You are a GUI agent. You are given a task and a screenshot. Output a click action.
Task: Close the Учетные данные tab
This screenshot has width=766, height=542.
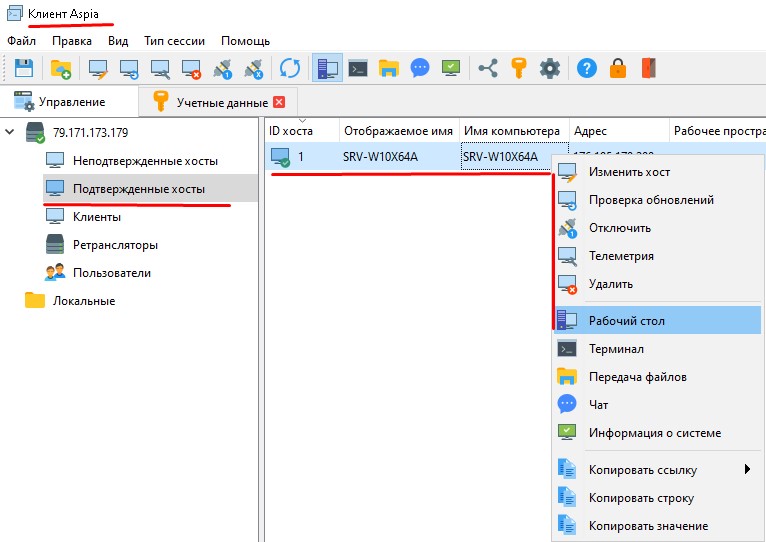(x=279, y=102)
